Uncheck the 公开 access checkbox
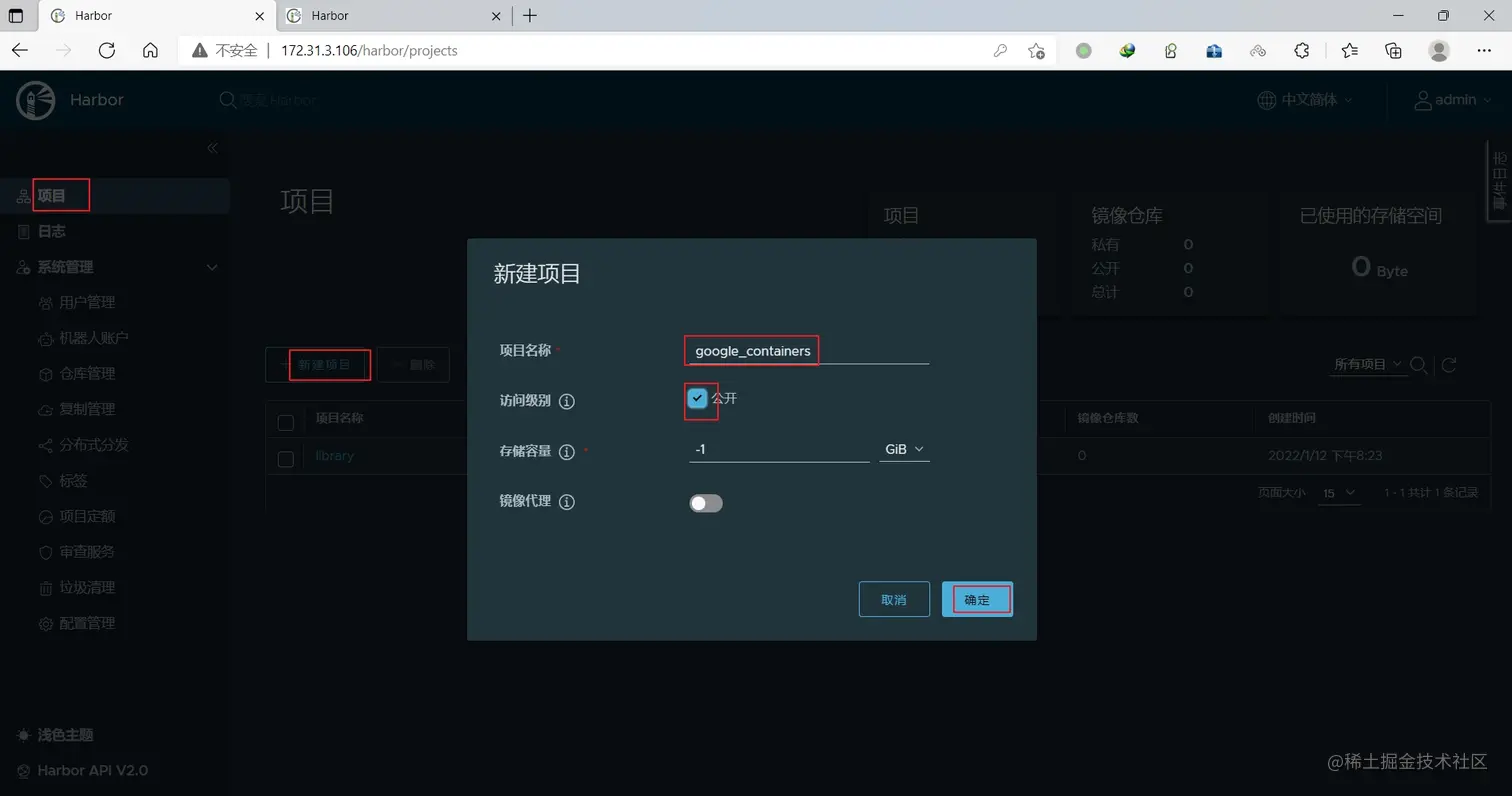Image resolution: width=1512 pixels, height=796 pixels. tap(697, 398)
